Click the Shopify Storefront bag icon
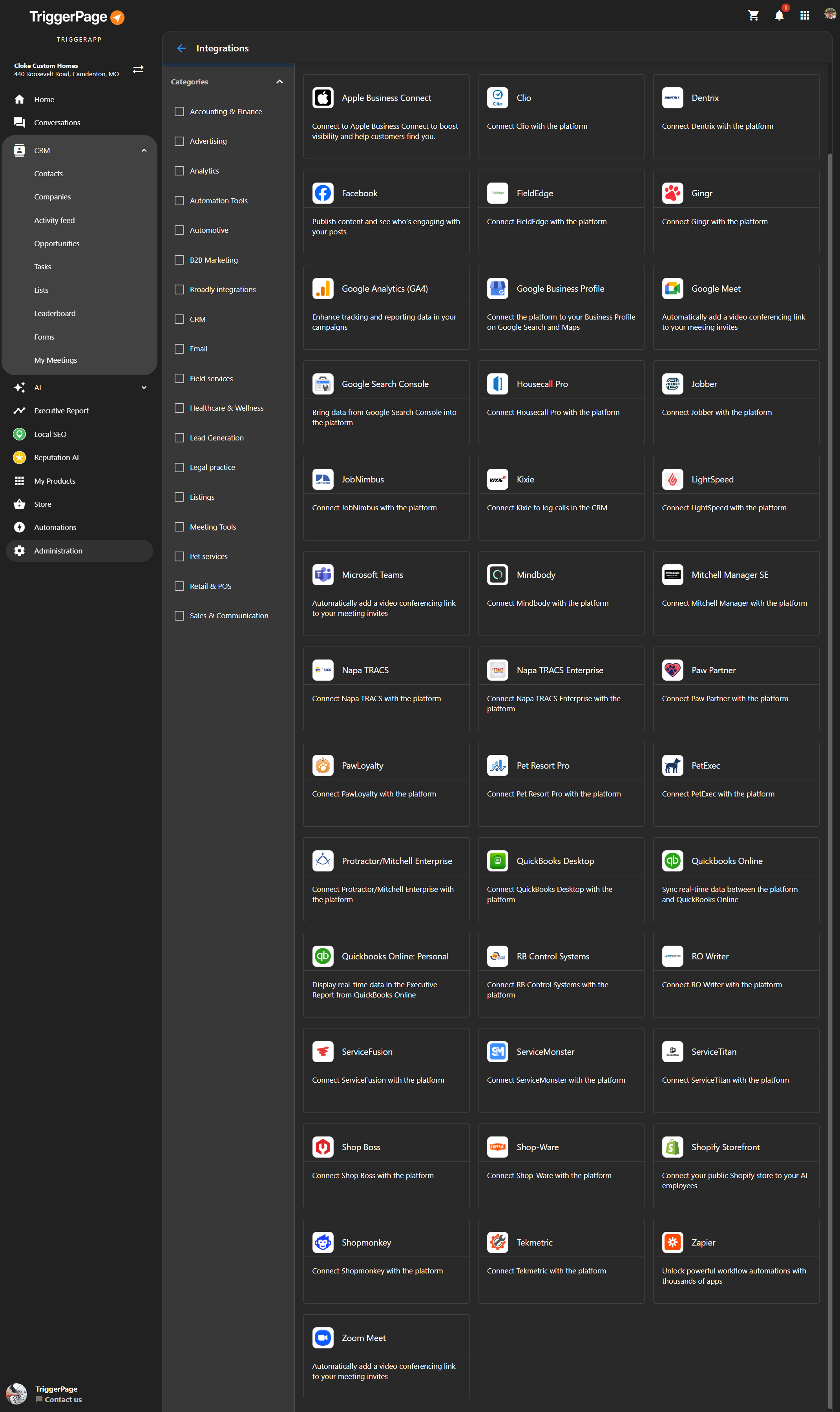 [x=672, y=1147]
